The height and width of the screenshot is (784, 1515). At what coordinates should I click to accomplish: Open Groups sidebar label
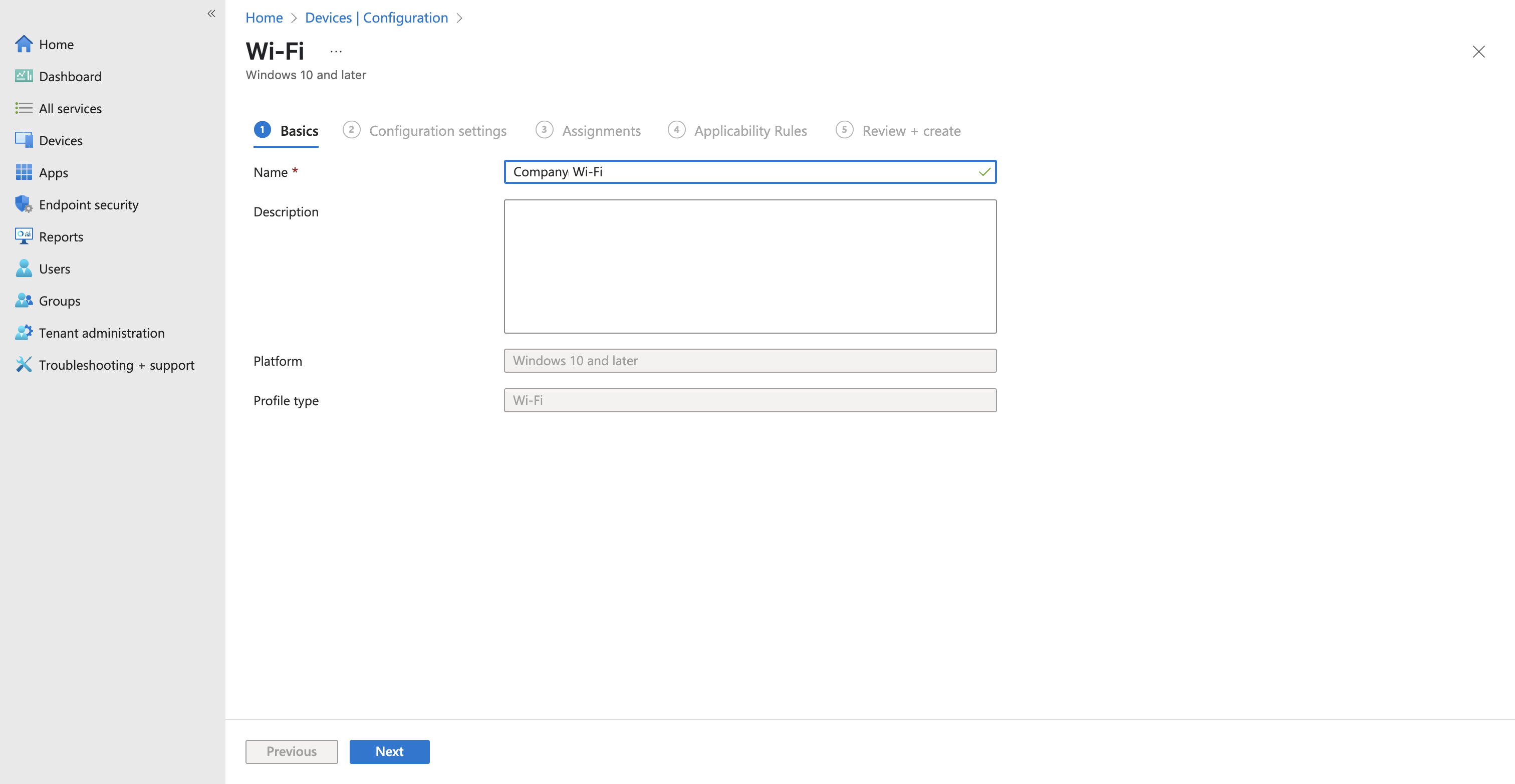60,301
